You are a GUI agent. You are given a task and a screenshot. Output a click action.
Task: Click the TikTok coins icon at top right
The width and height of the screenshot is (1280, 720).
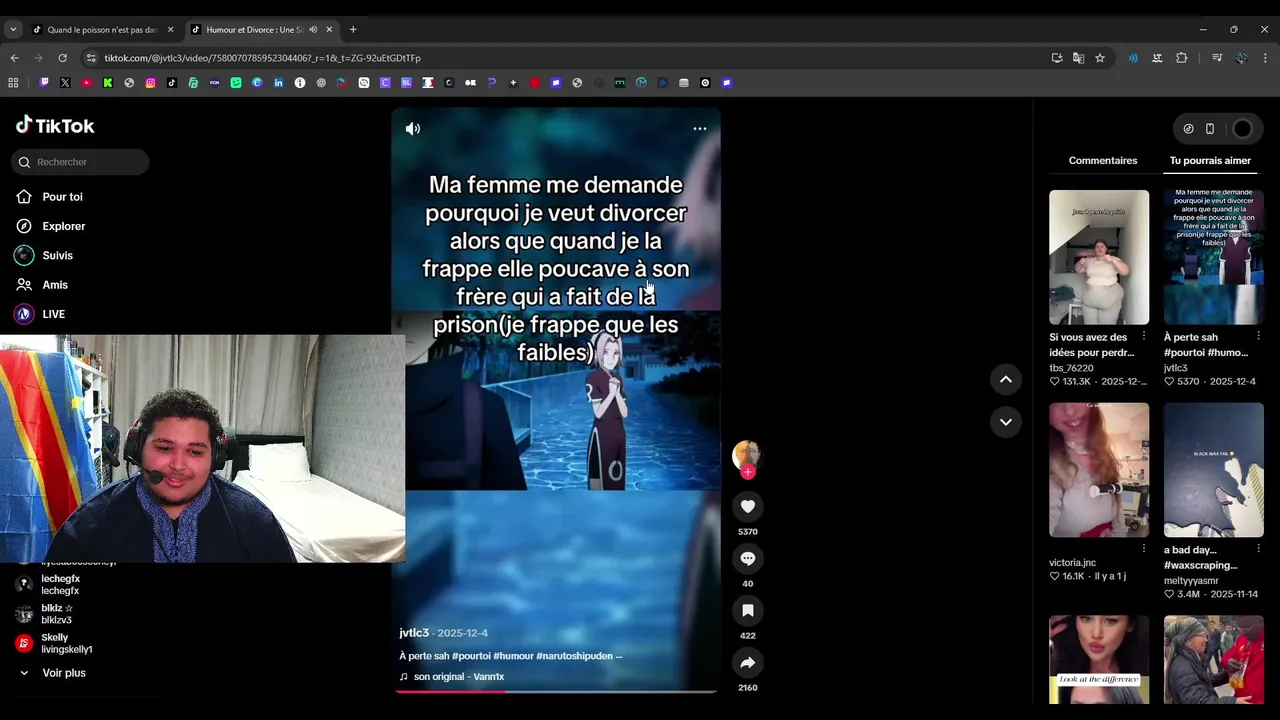pos(1188,129)
